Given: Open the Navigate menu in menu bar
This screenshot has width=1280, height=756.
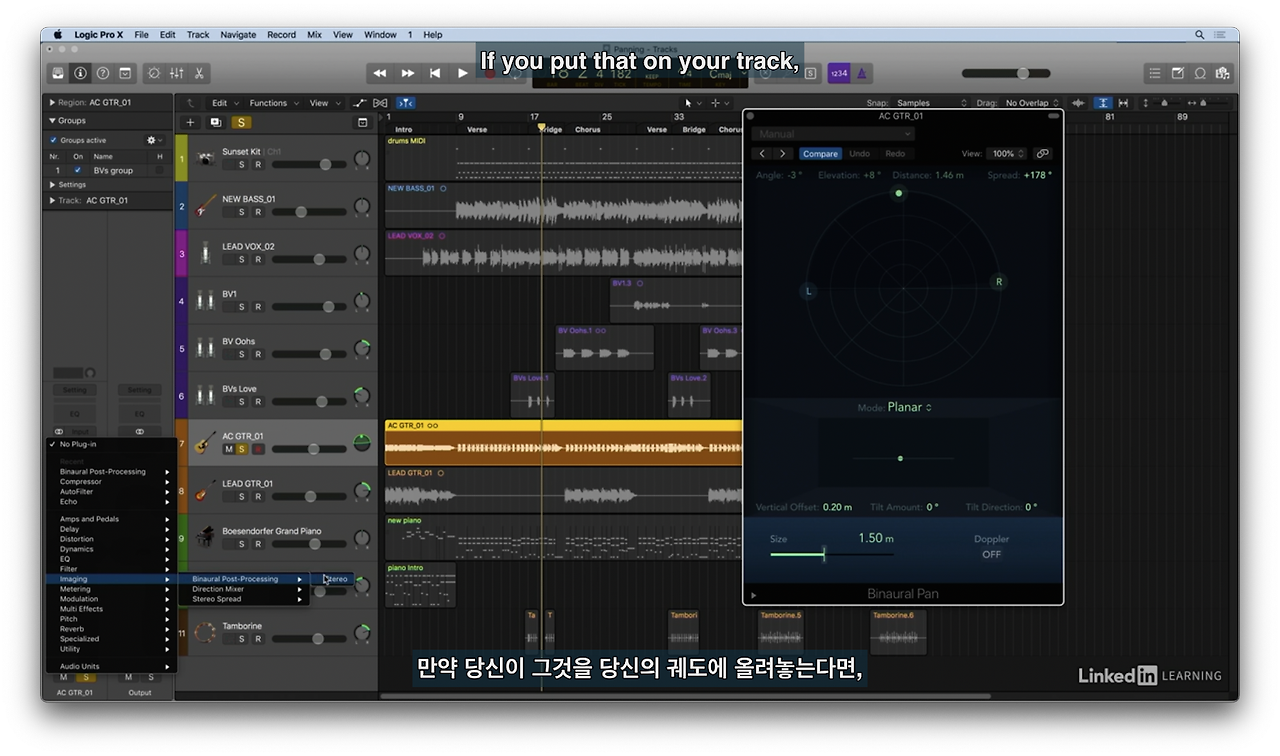Looking at the screenshot, I should (238, 35).
